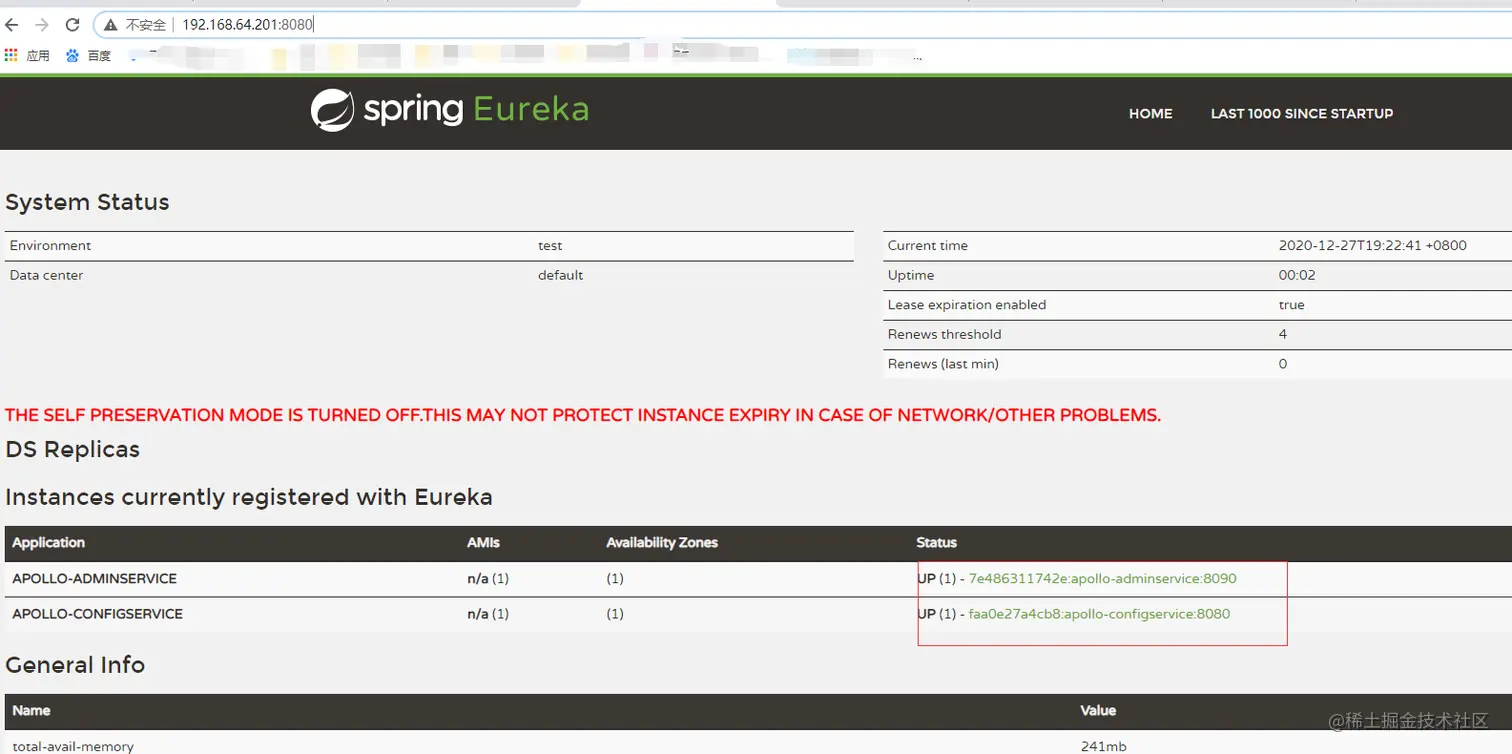This screenshot has height=754, width=1512.
Task: Open the apps grid icon in bookmarks bar
Action: (11, 55)
